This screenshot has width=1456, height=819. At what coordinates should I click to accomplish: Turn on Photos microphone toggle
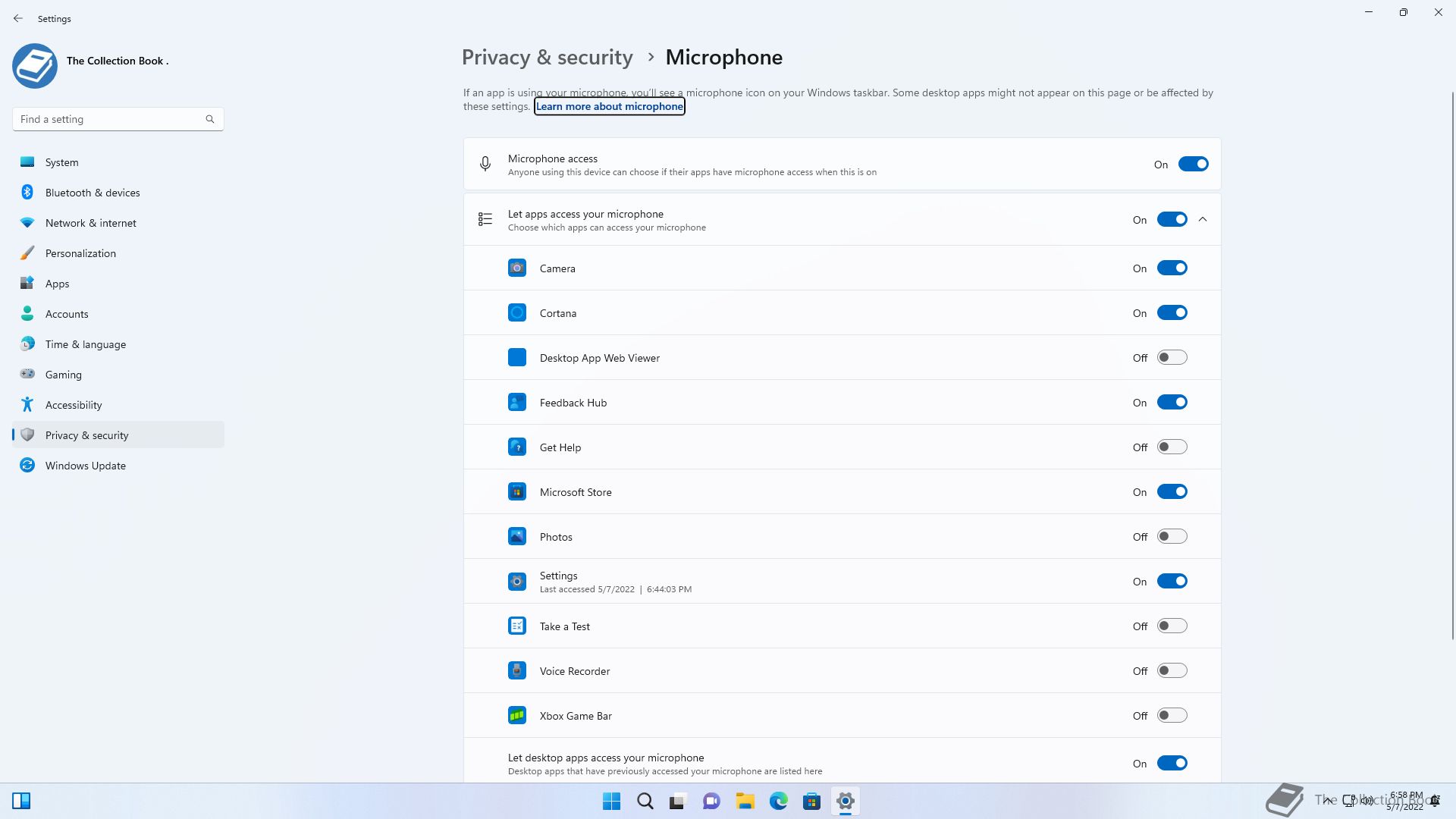(1172, 537)
